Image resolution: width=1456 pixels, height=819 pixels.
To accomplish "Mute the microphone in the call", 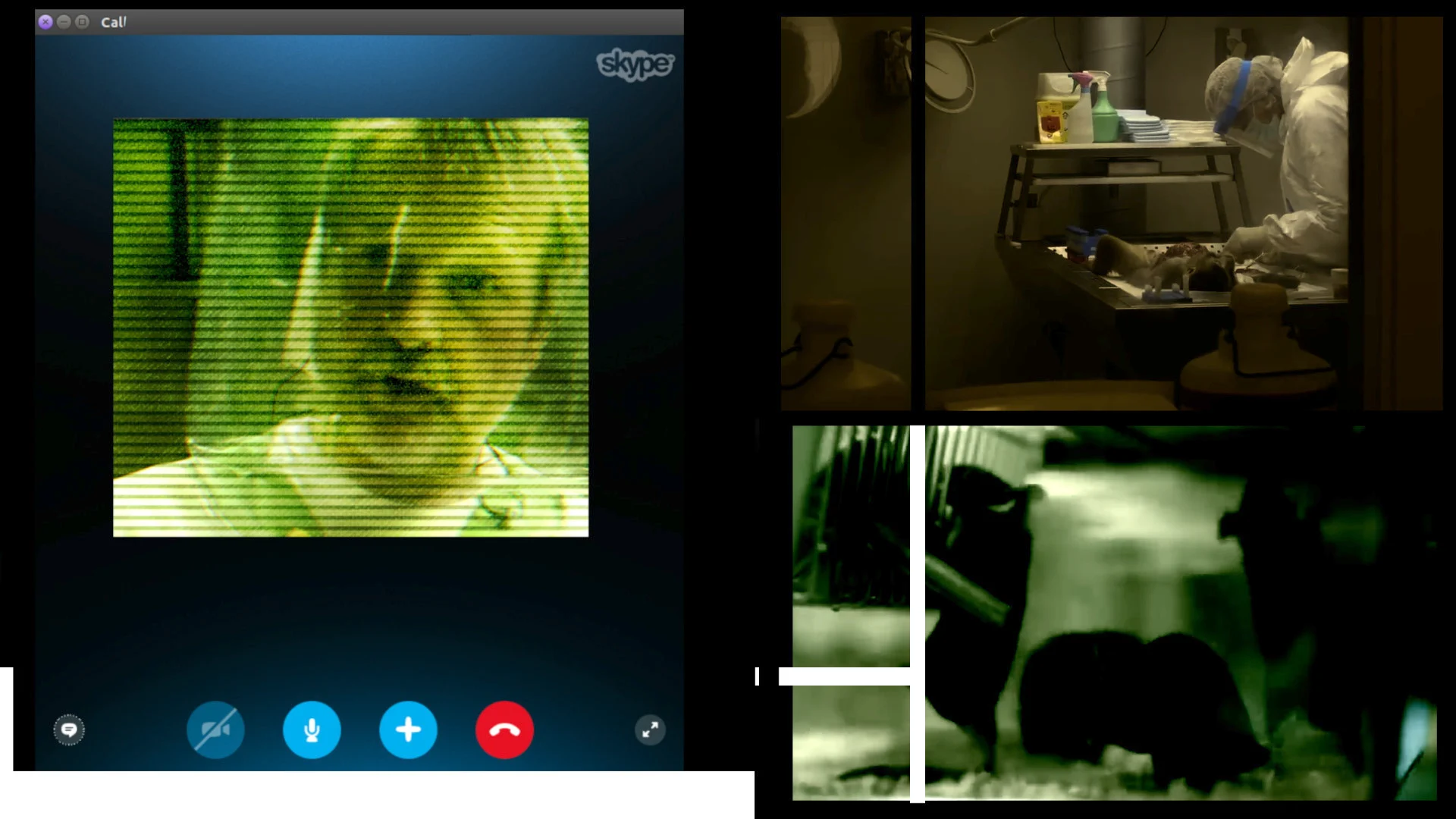I will (x=312, y=730).
